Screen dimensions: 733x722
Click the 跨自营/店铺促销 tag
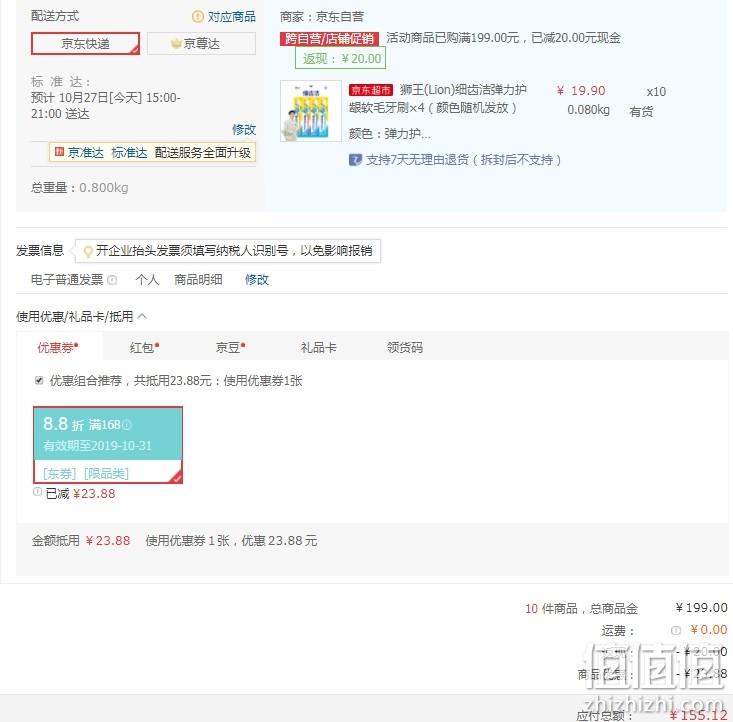tap(330, 38)
